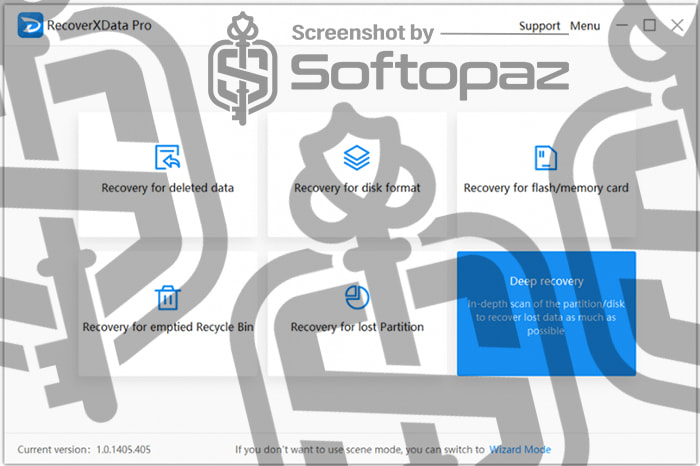Viewport: 700px width, 466px height.
Task: Click the emptied Recycle Bin trash icon
Action: 167,297
